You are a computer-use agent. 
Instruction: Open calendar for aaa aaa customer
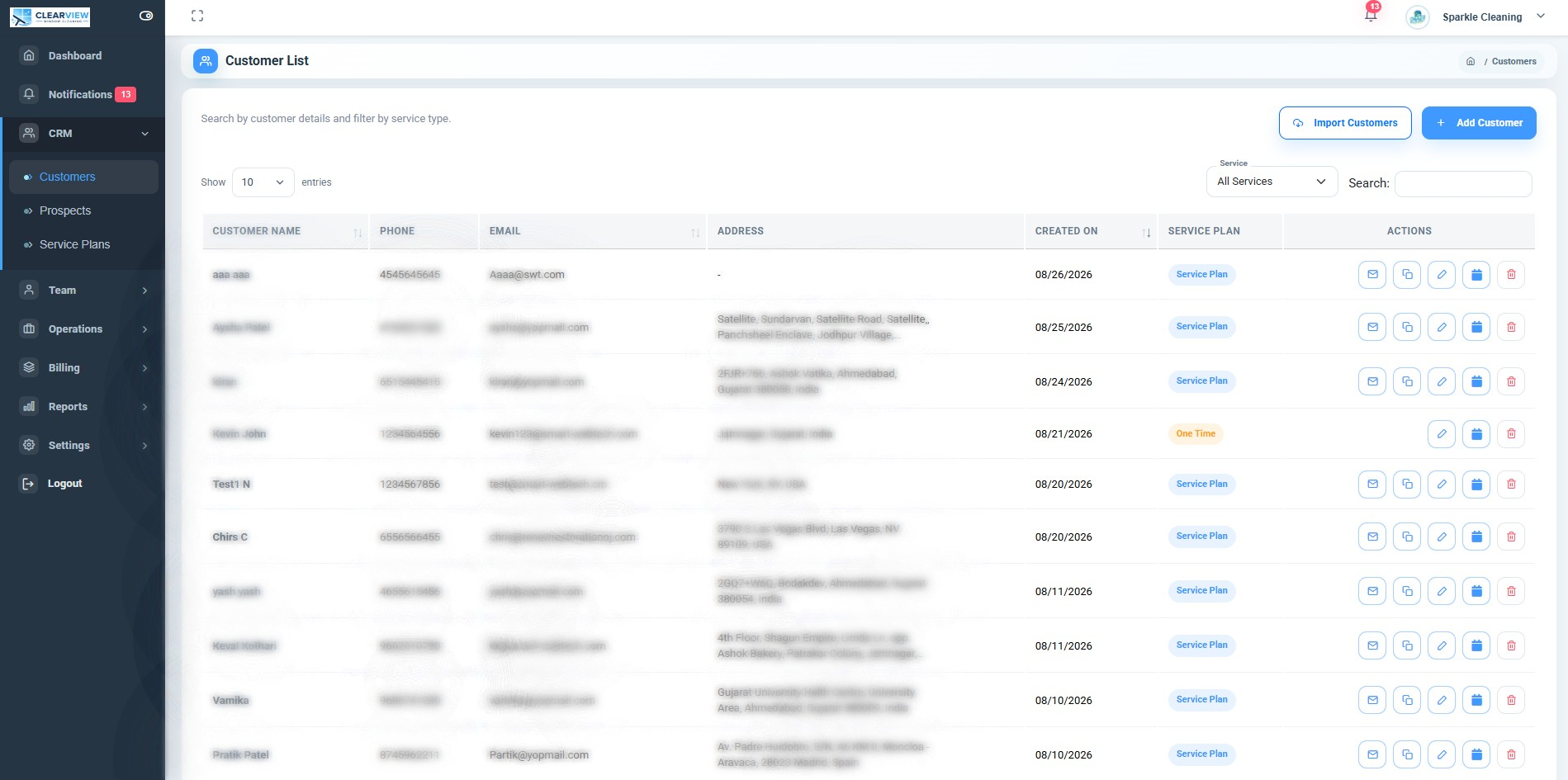click(x=1476, y=275)
